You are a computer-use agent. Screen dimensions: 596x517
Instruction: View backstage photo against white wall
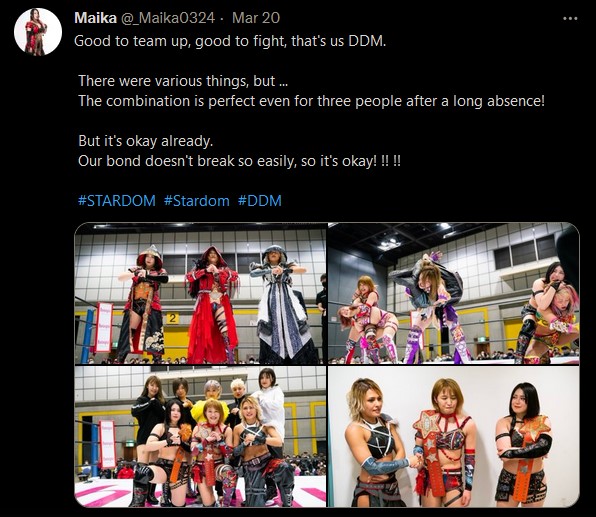(453, 436)
